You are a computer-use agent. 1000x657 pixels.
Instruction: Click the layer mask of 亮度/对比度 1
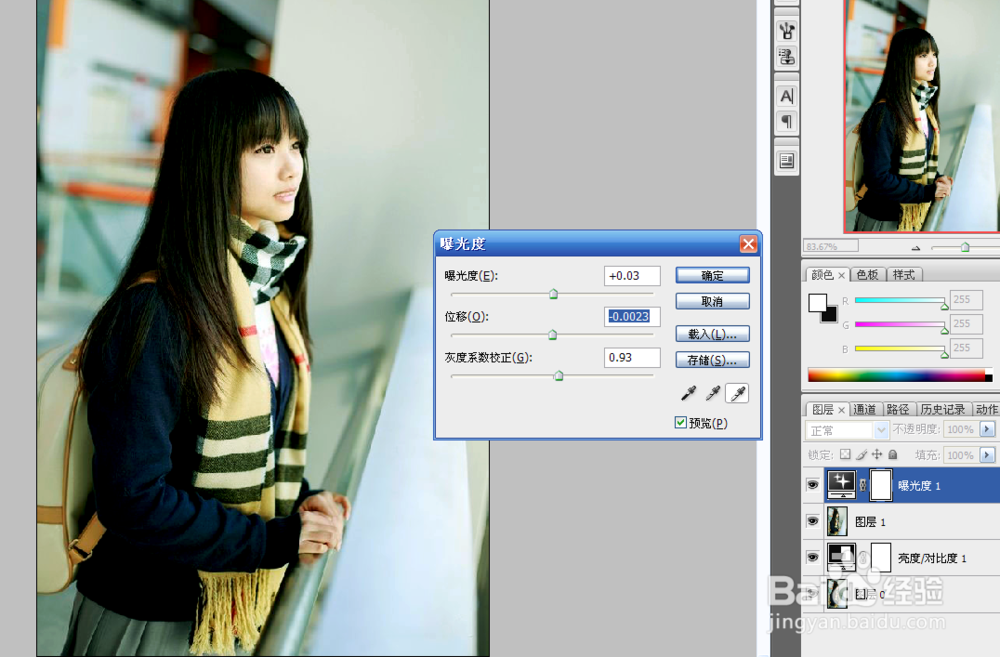coord(881,557)
